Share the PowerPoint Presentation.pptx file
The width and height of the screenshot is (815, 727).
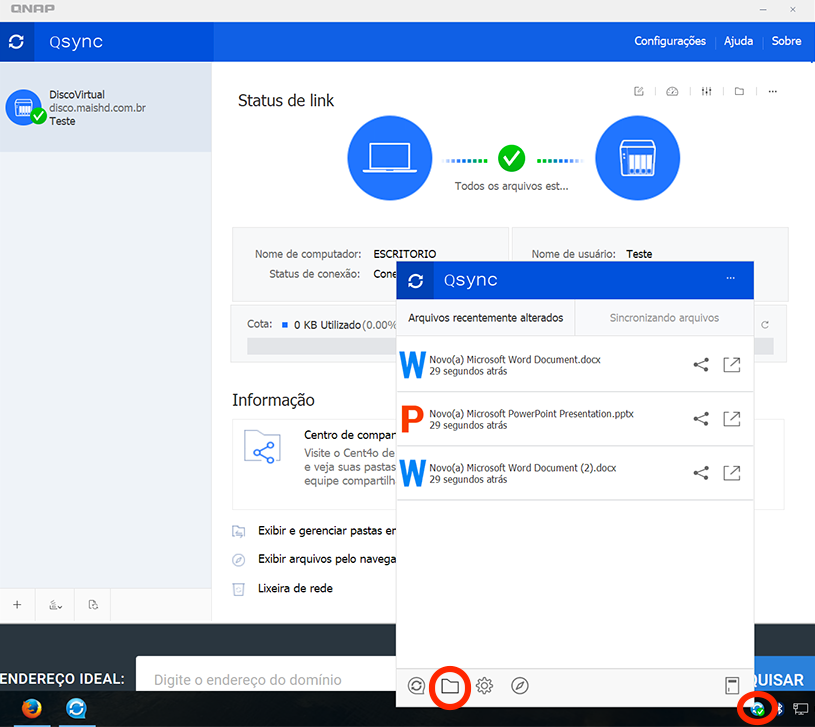tap(700, 418)
